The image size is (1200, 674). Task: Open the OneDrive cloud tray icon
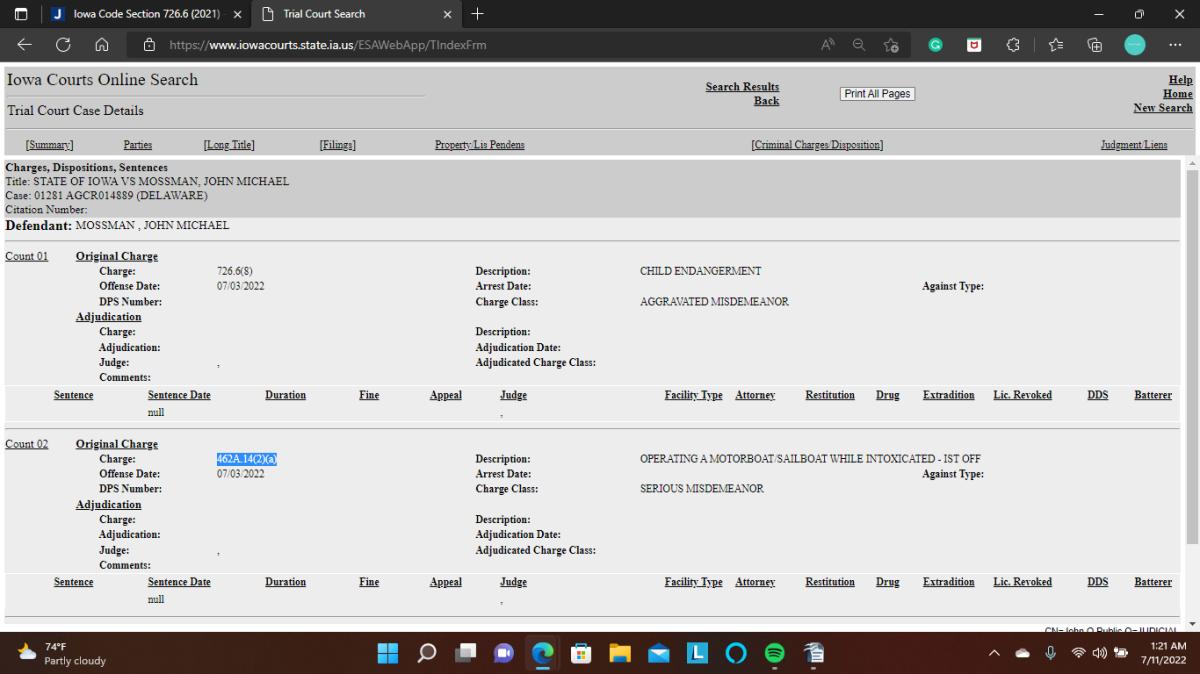(1022, 653)
